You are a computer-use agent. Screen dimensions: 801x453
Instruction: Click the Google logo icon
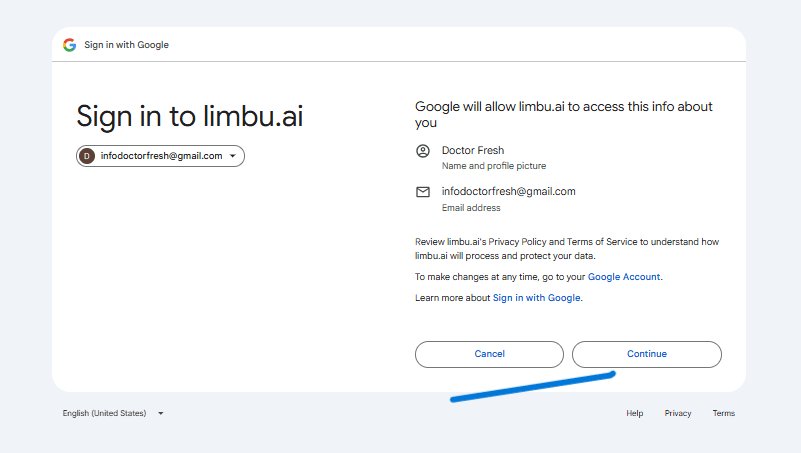pyautogui.click(x=69, y=45)
